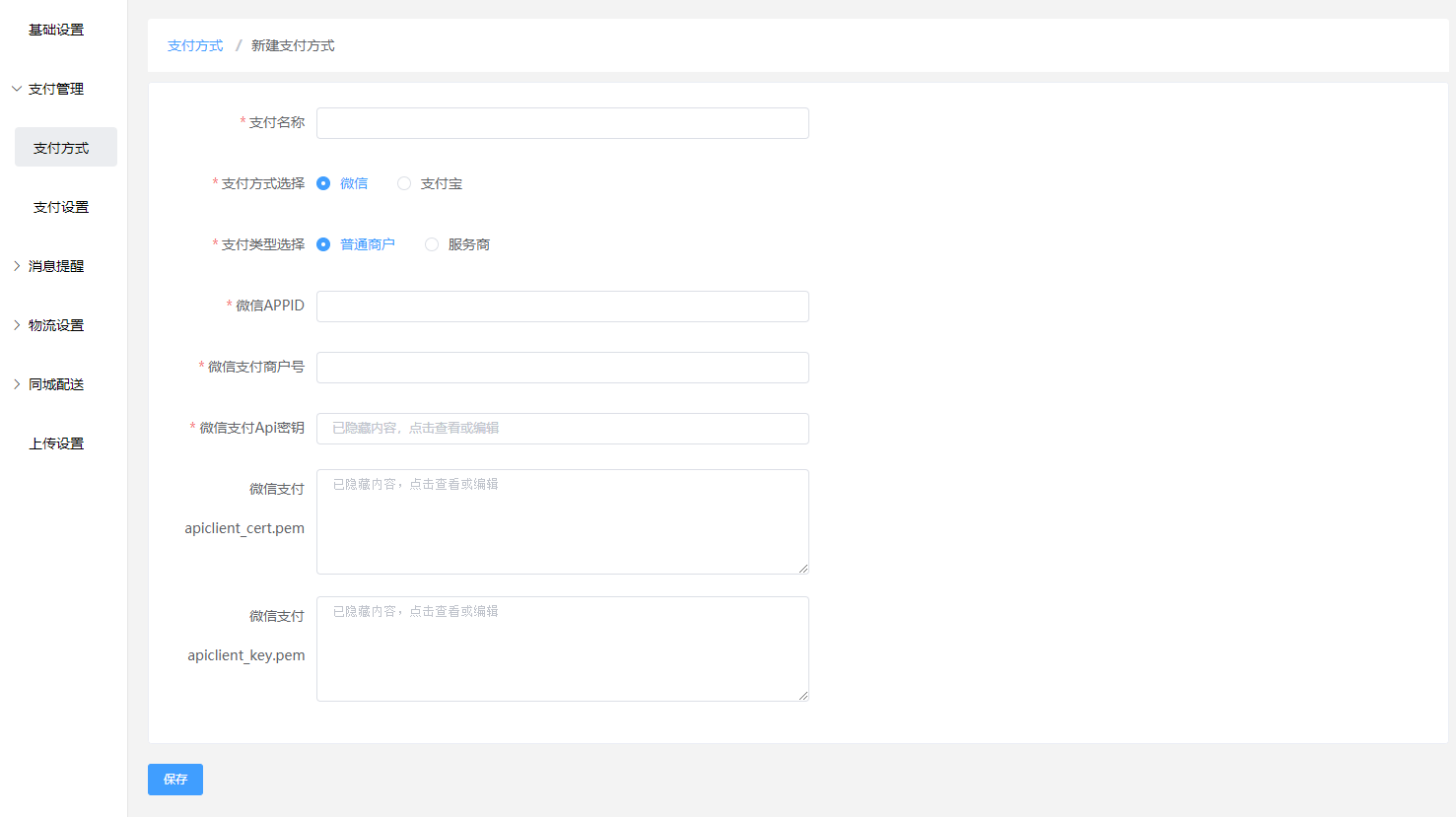The image size is (1456, 817).
Task: Collapse the 支付管理 chevron arrow
Action: coord(17,89)
